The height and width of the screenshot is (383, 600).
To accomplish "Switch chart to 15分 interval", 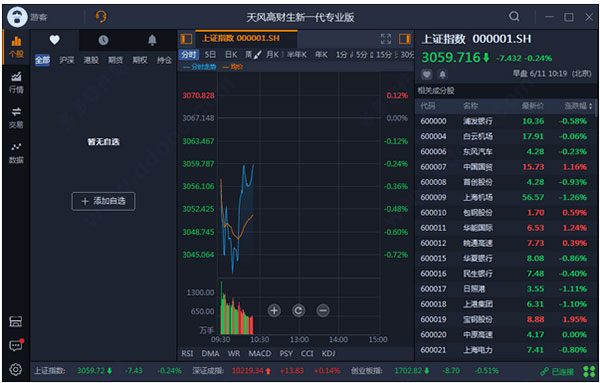I will pyautogui.click(x=384, y=55).
